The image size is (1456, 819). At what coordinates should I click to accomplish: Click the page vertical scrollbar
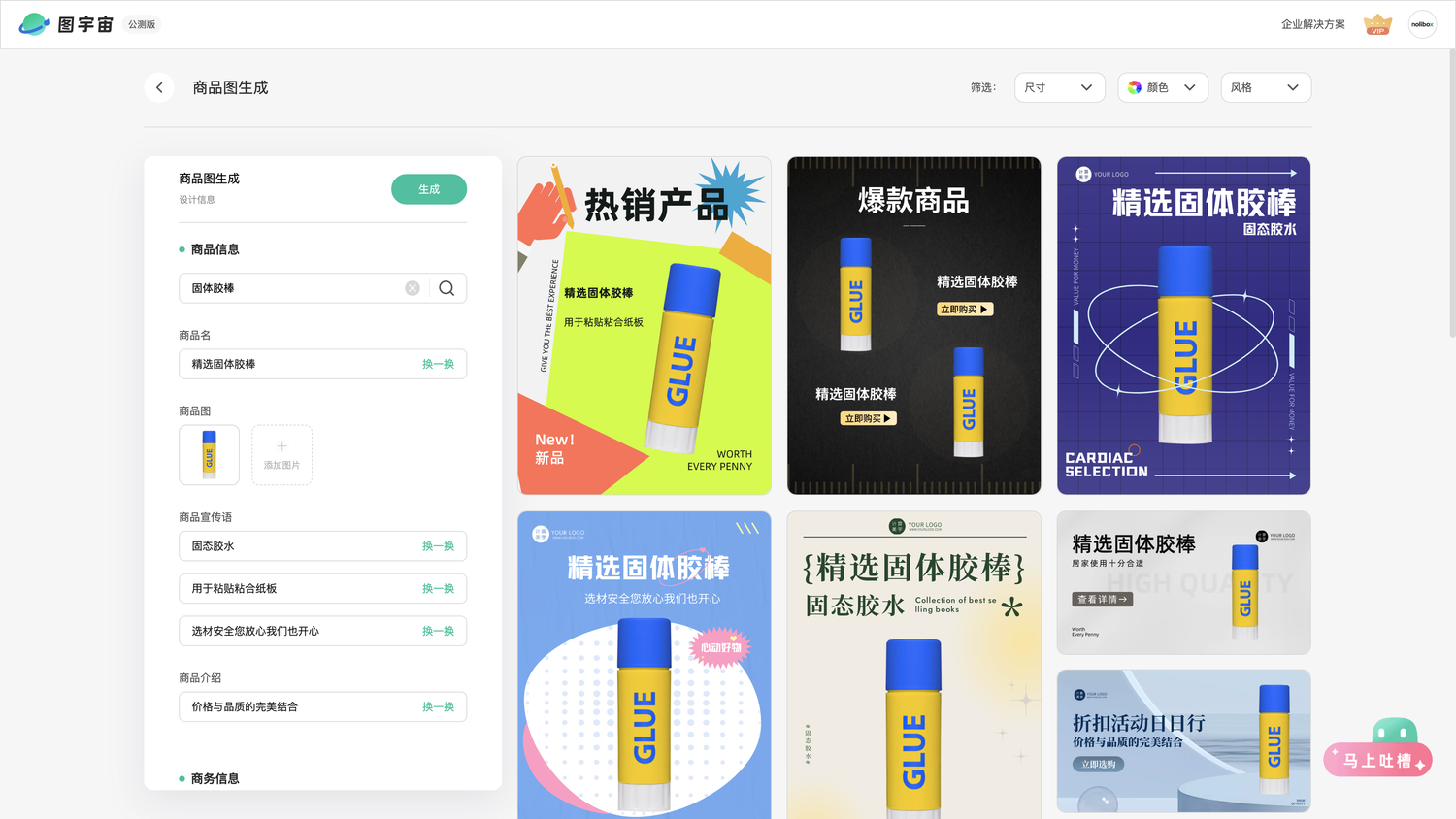pyautogui.click(x=1451, y=194)
